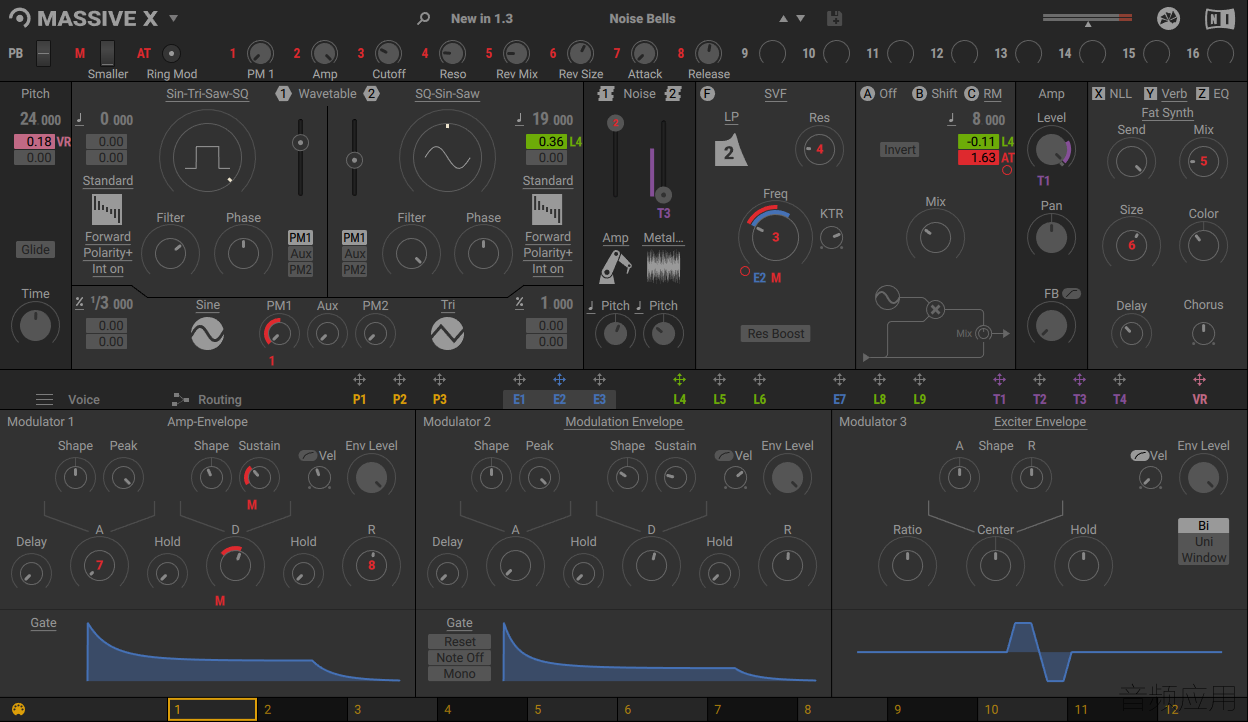
Task: Select the Sine PM oscillator waveform icon
Action: coord(208,333)
